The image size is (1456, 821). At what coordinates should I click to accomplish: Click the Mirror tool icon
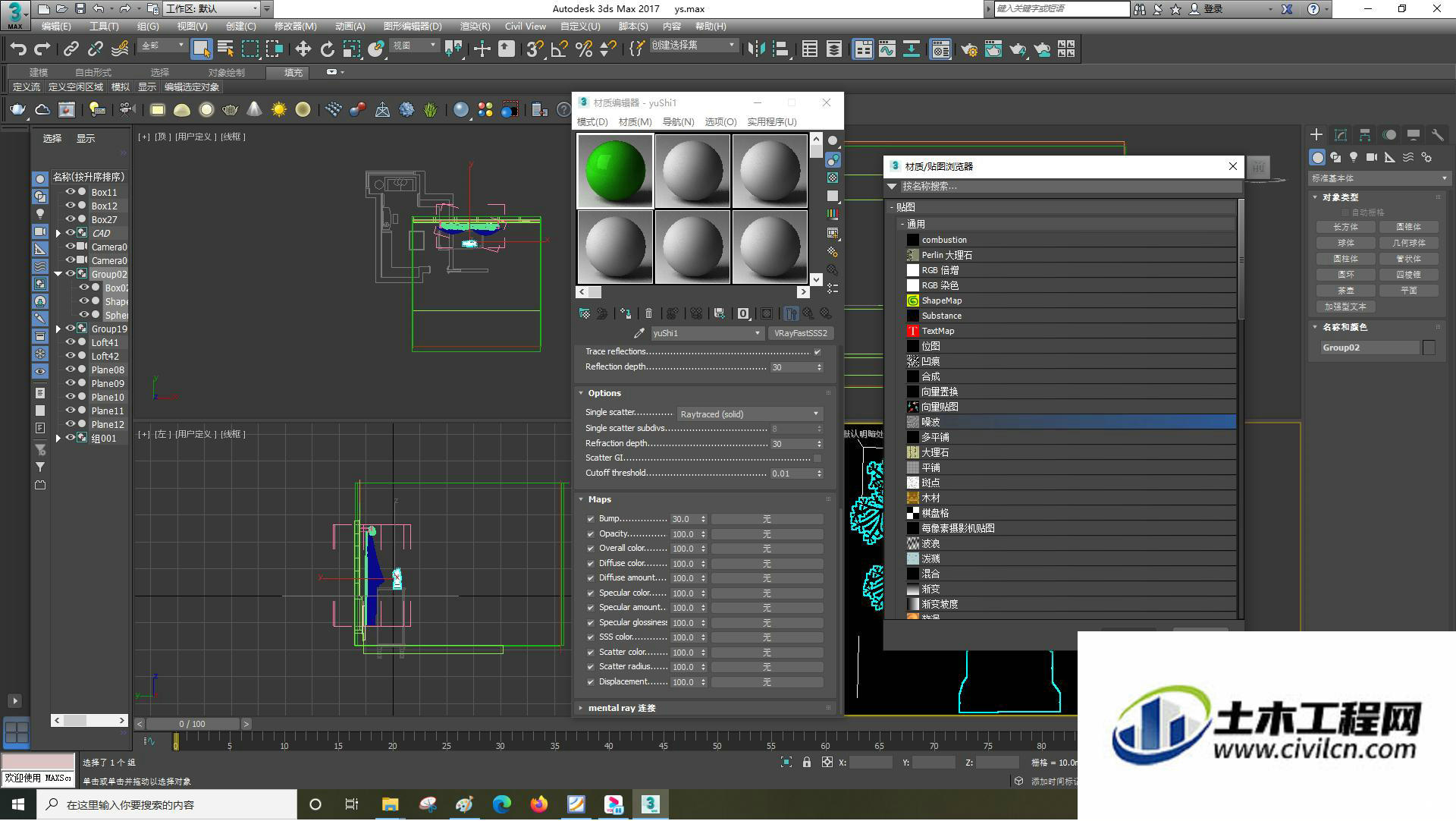[x=756, y=49]
